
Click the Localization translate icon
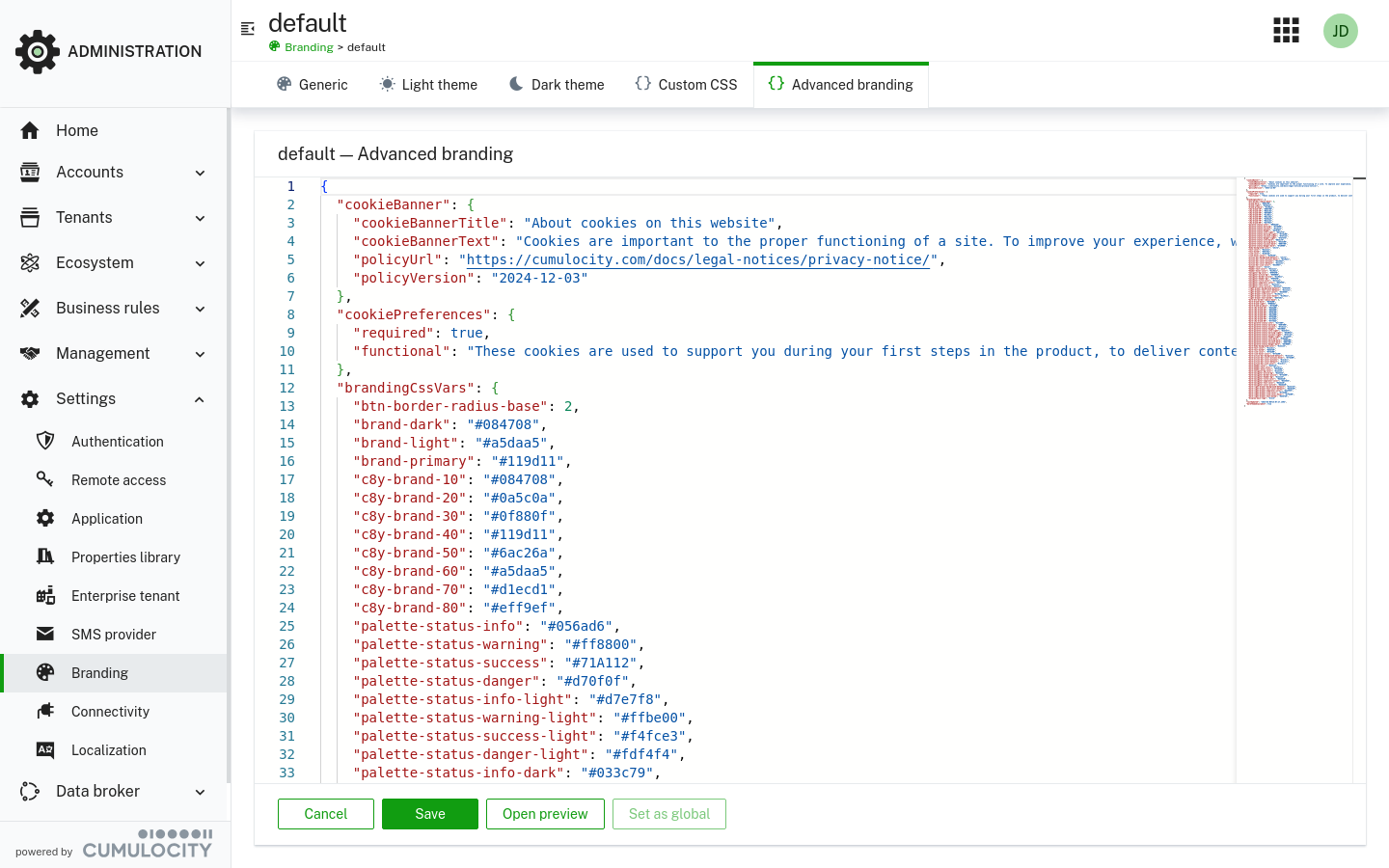click(45, 749)
